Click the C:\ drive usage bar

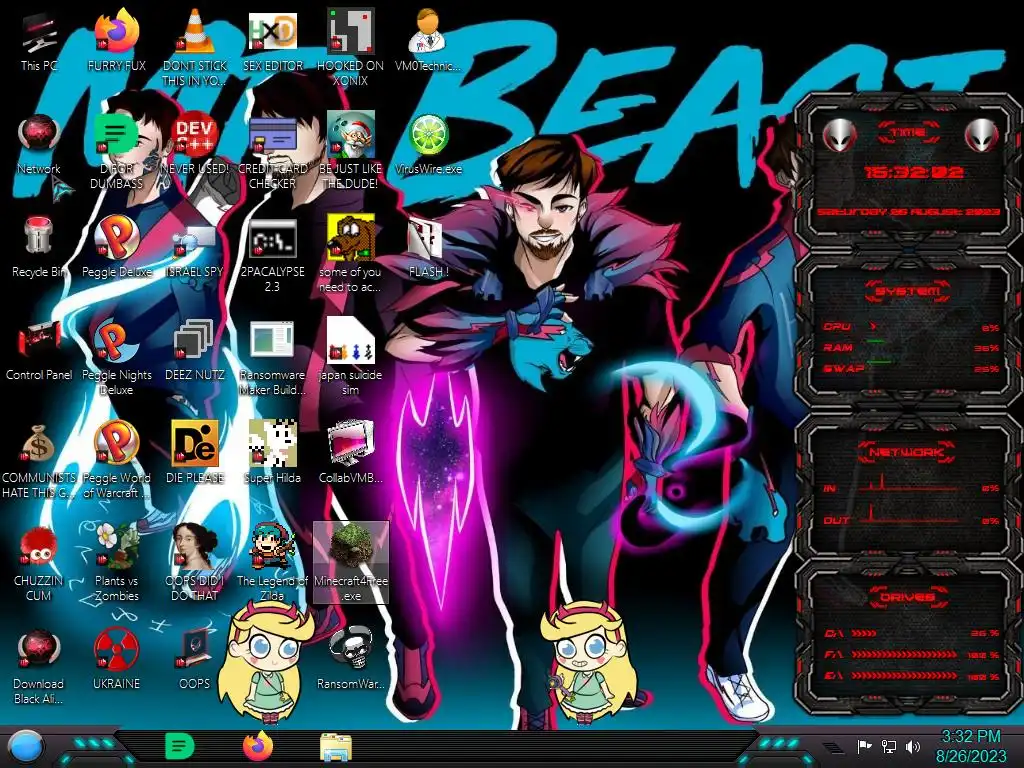pos(911,633)
